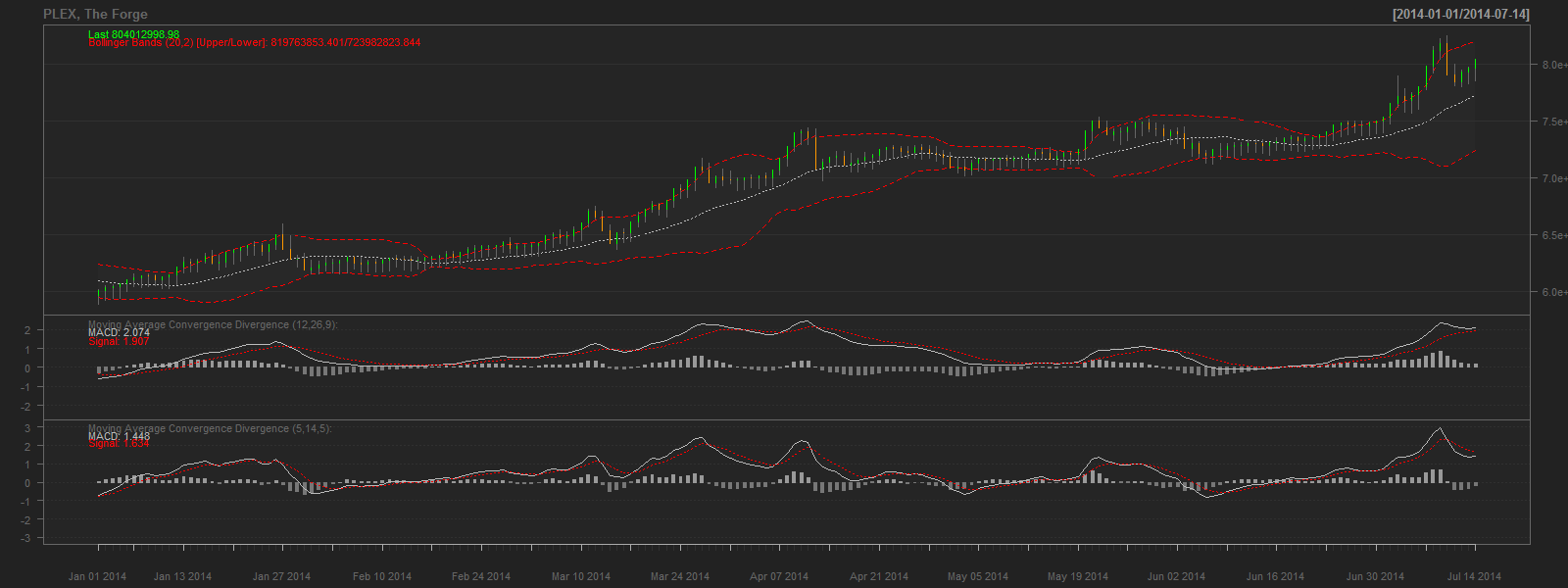Image resolution: width=1568 pixels, height=588 pixels.
Task: Click the 'Feb 24 2014' date axis label
Action: coord(481,576)
